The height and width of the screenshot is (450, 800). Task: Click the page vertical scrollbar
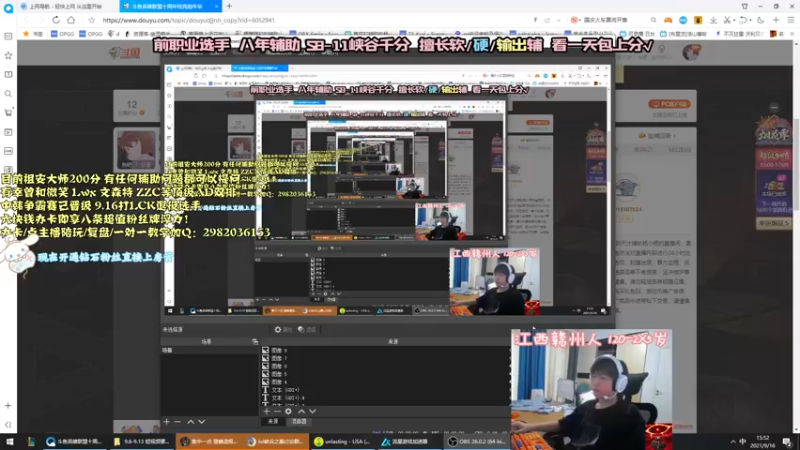(796, 163)
